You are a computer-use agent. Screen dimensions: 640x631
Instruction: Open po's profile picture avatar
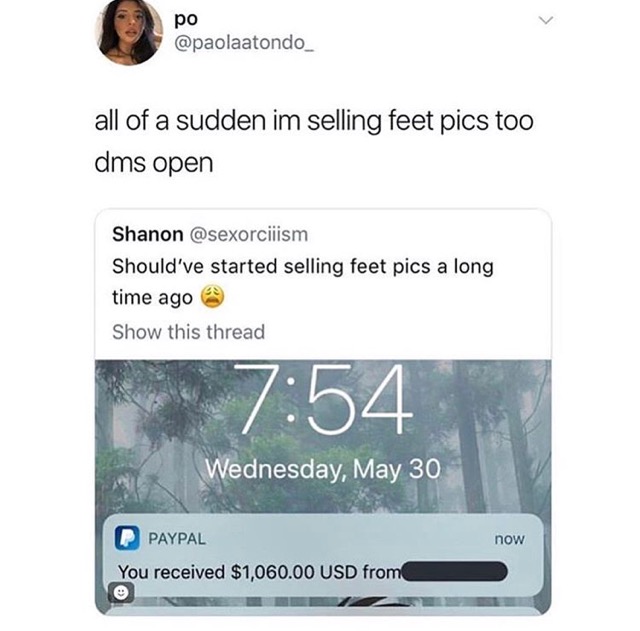coord(129,32)
